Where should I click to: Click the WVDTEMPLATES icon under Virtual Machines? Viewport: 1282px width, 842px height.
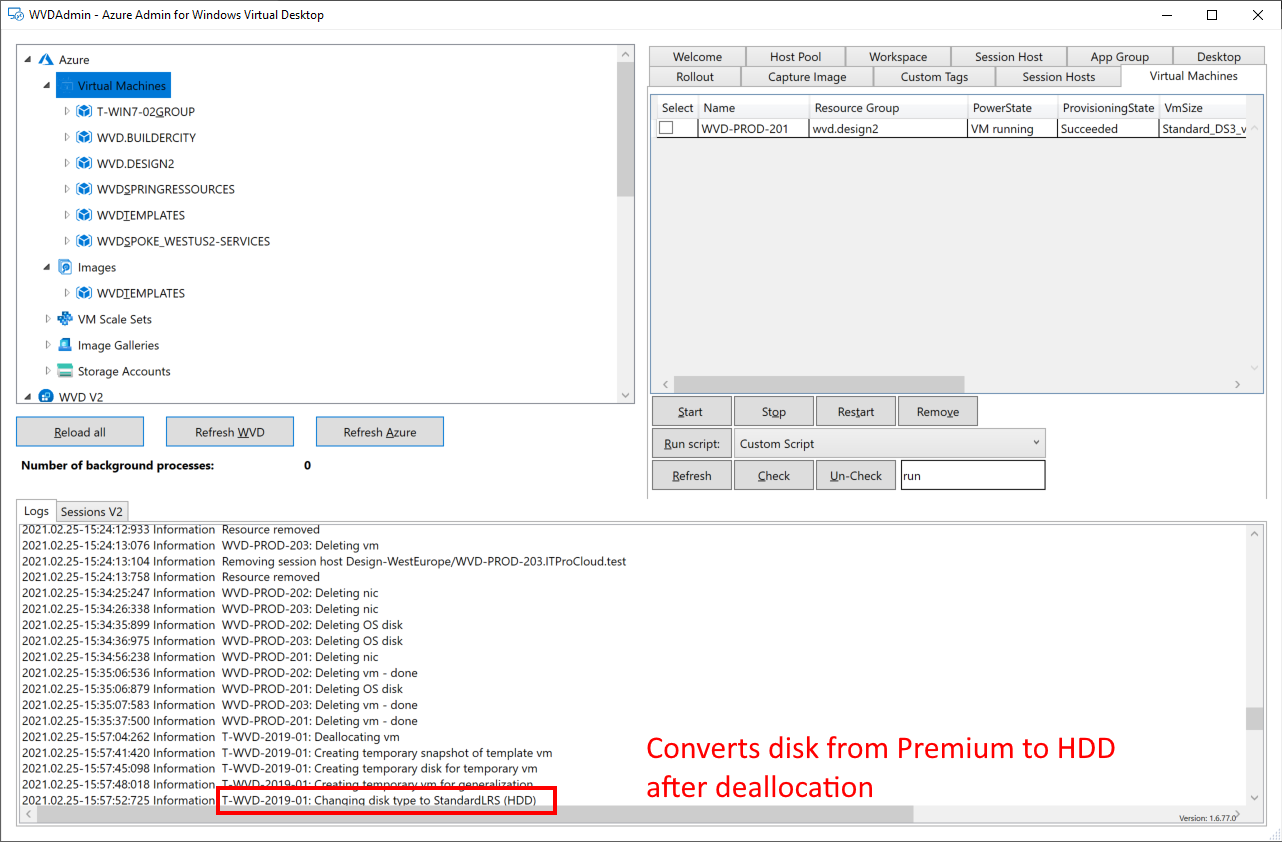point(84,216)
